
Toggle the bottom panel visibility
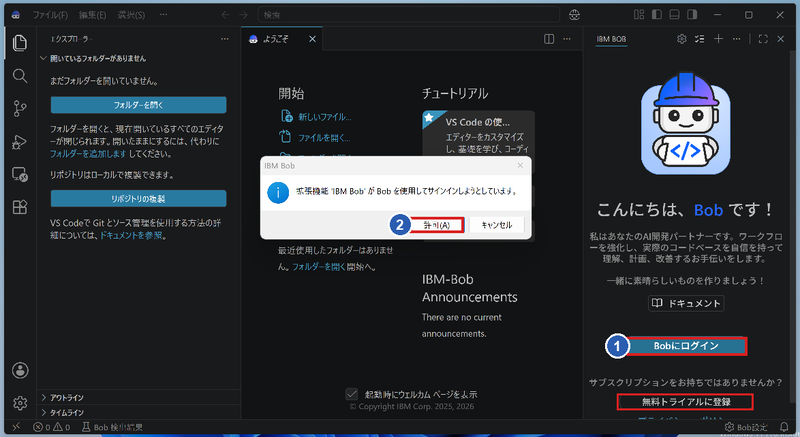[x=674, y=14]
